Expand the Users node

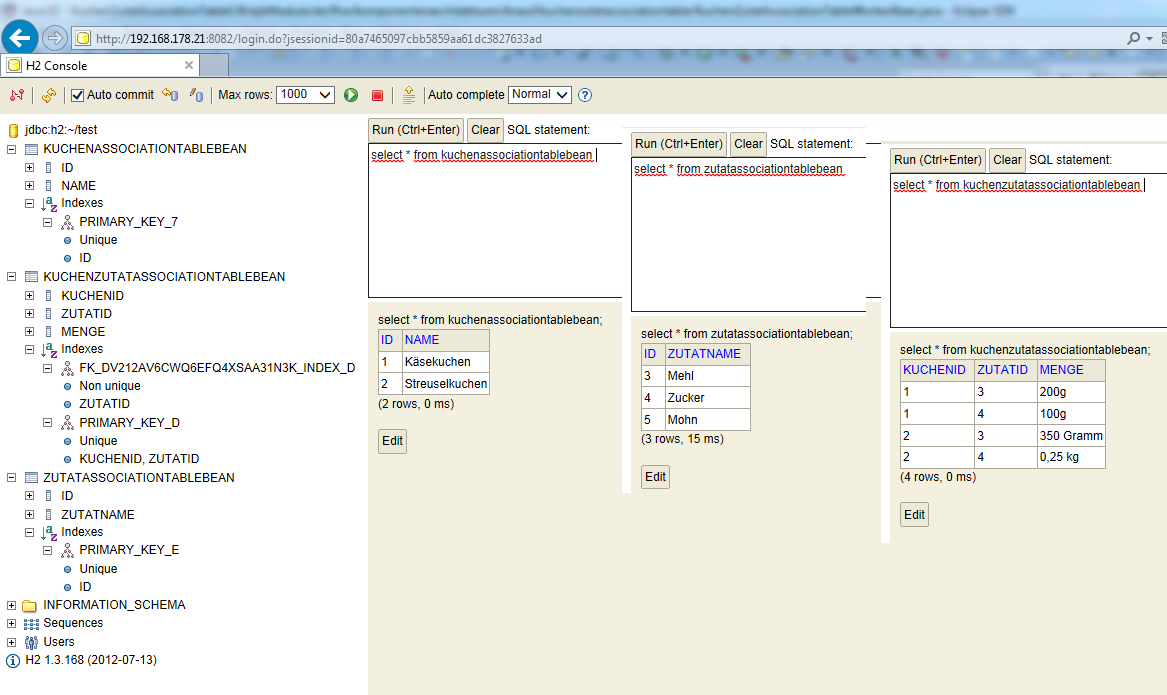click(12, 642)
